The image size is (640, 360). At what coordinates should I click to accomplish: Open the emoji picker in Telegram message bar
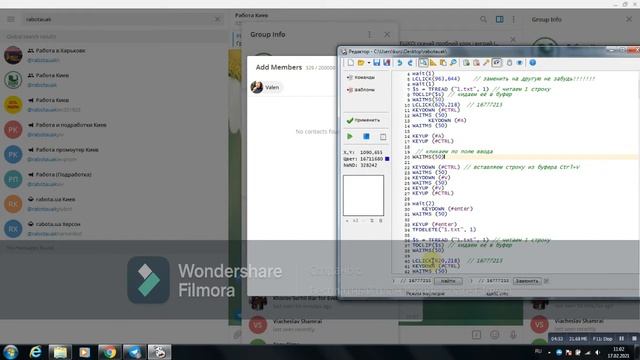(x=494, y=335)
